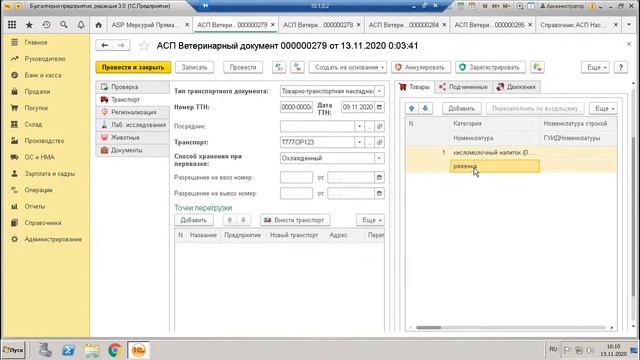Screen dimensions: 640x360
Task: Click Дт/Кт icon right of Провести
Action: (x=279, y=67)
